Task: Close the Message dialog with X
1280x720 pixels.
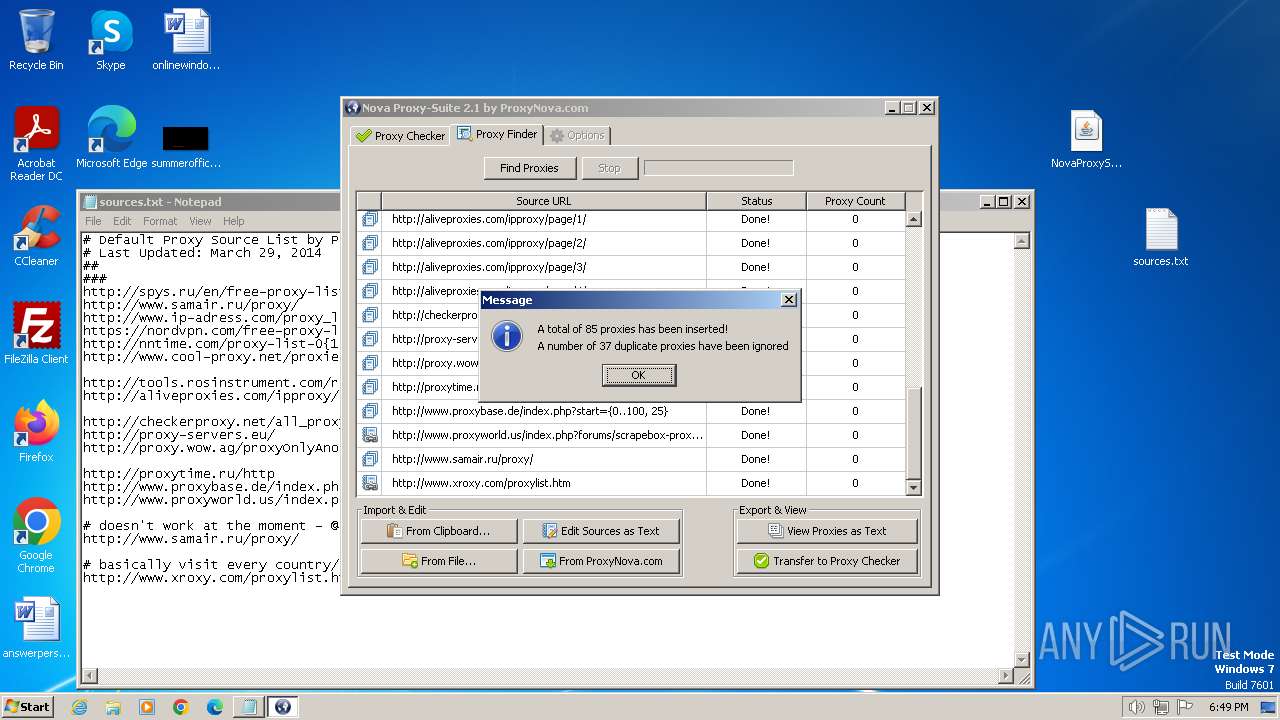Action: pyautogui.click(x=788, y=299)
